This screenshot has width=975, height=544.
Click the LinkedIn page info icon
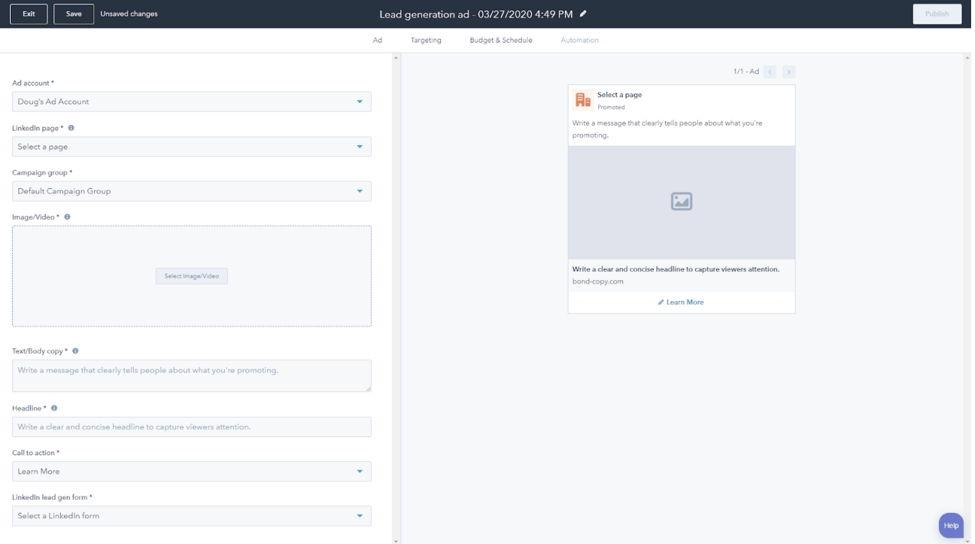[x=71, y=128]
